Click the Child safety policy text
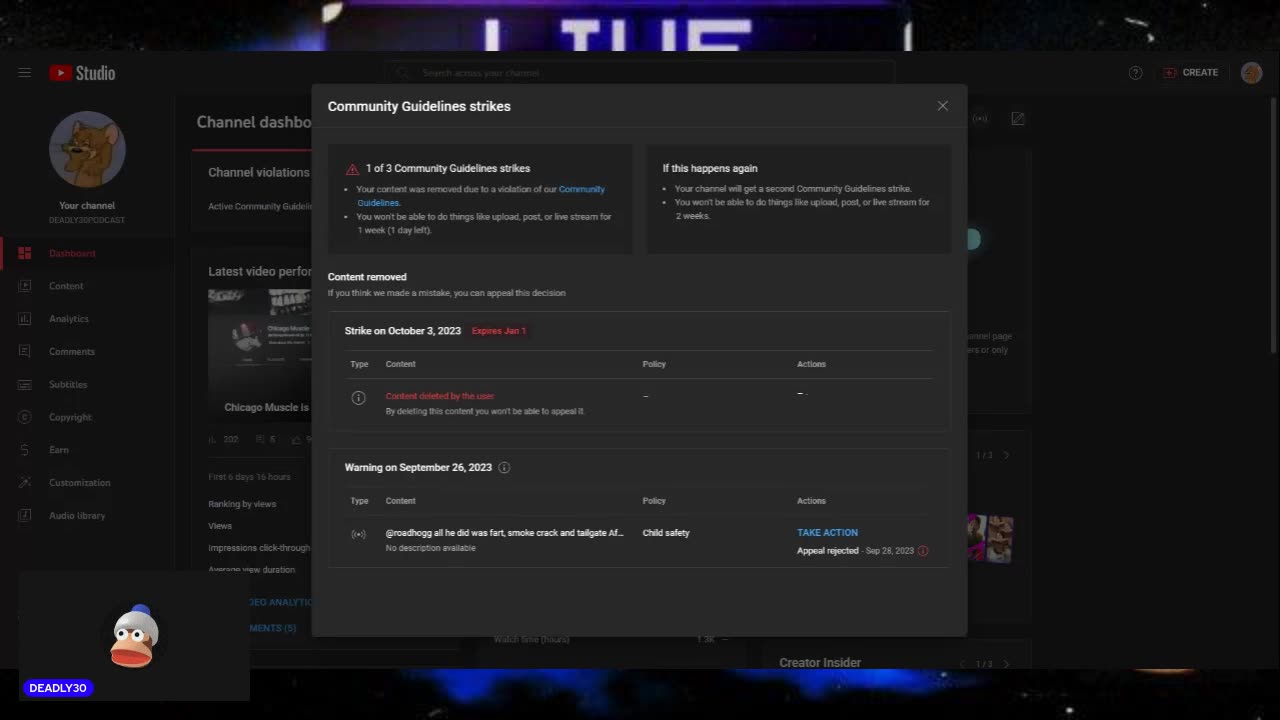Image resolution: width=1280 pixels, height=720 pixels. 666,533
